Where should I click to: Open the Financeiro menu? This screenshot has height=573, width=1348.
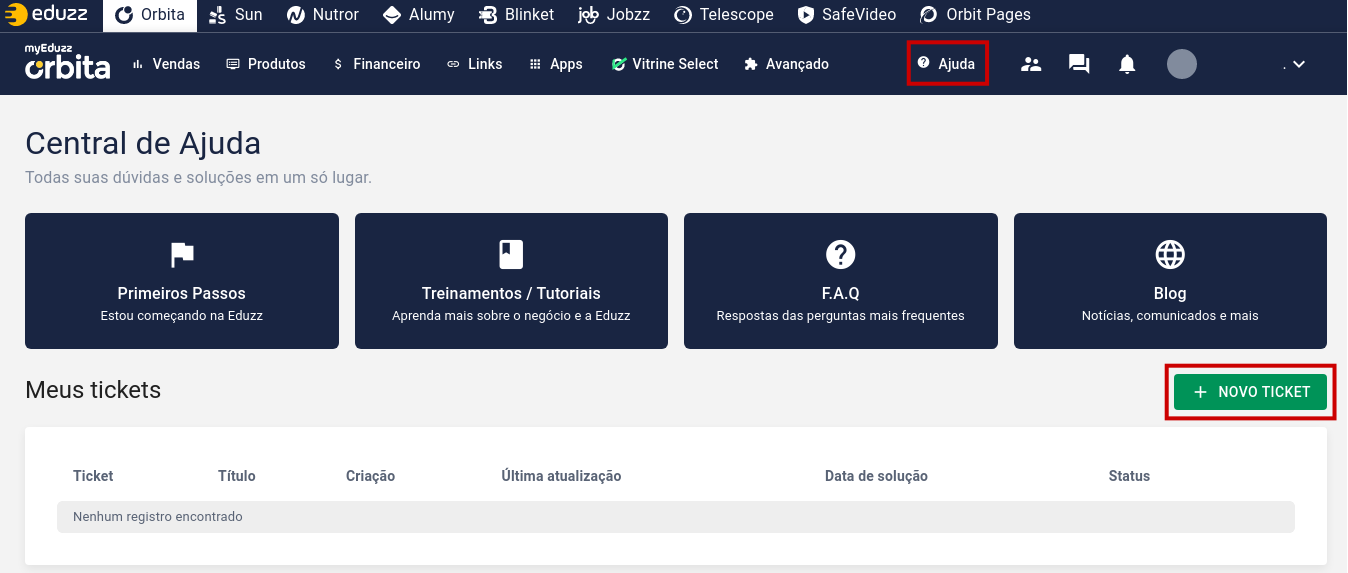click(x=376, y=64)
